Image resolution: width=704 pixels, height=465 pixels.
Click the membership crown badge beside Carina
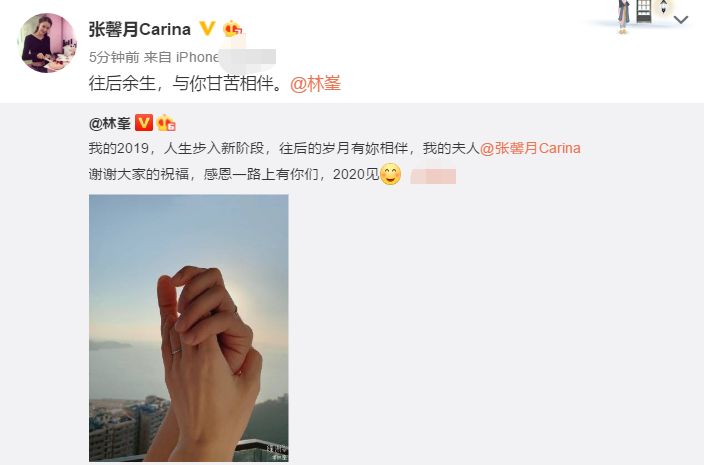point(232,29)
